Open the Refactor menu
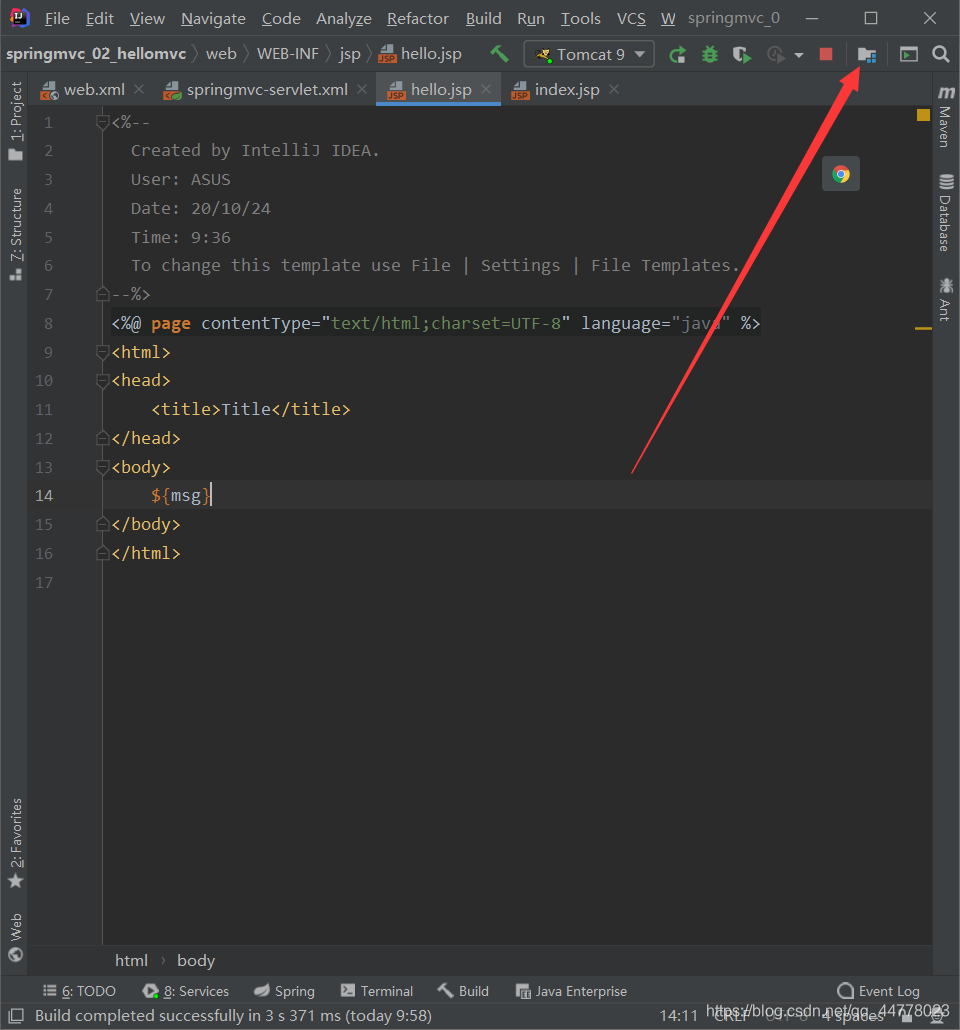 click(x=418, y=18)
